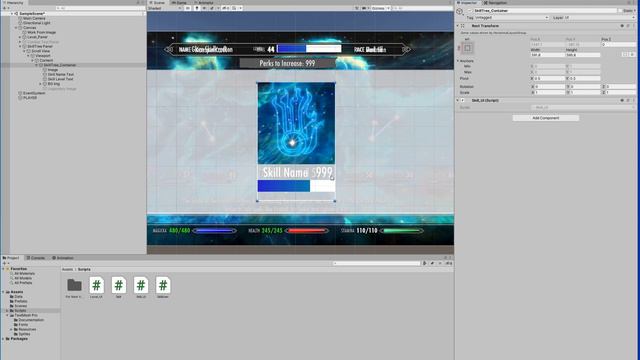Open the anchor presets box in Rect Transform

467,48
